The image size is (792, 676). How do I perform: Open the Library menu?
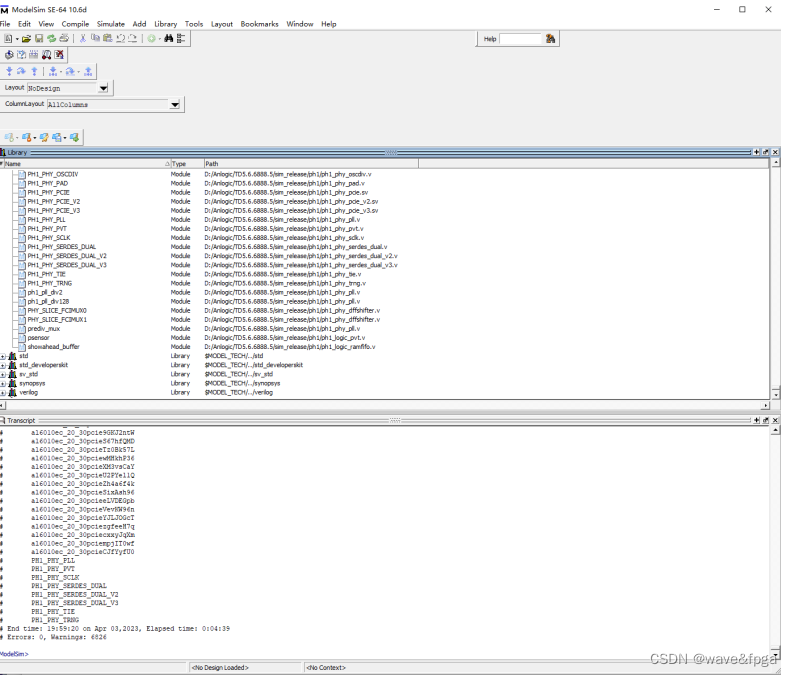[x=166, y=24]
